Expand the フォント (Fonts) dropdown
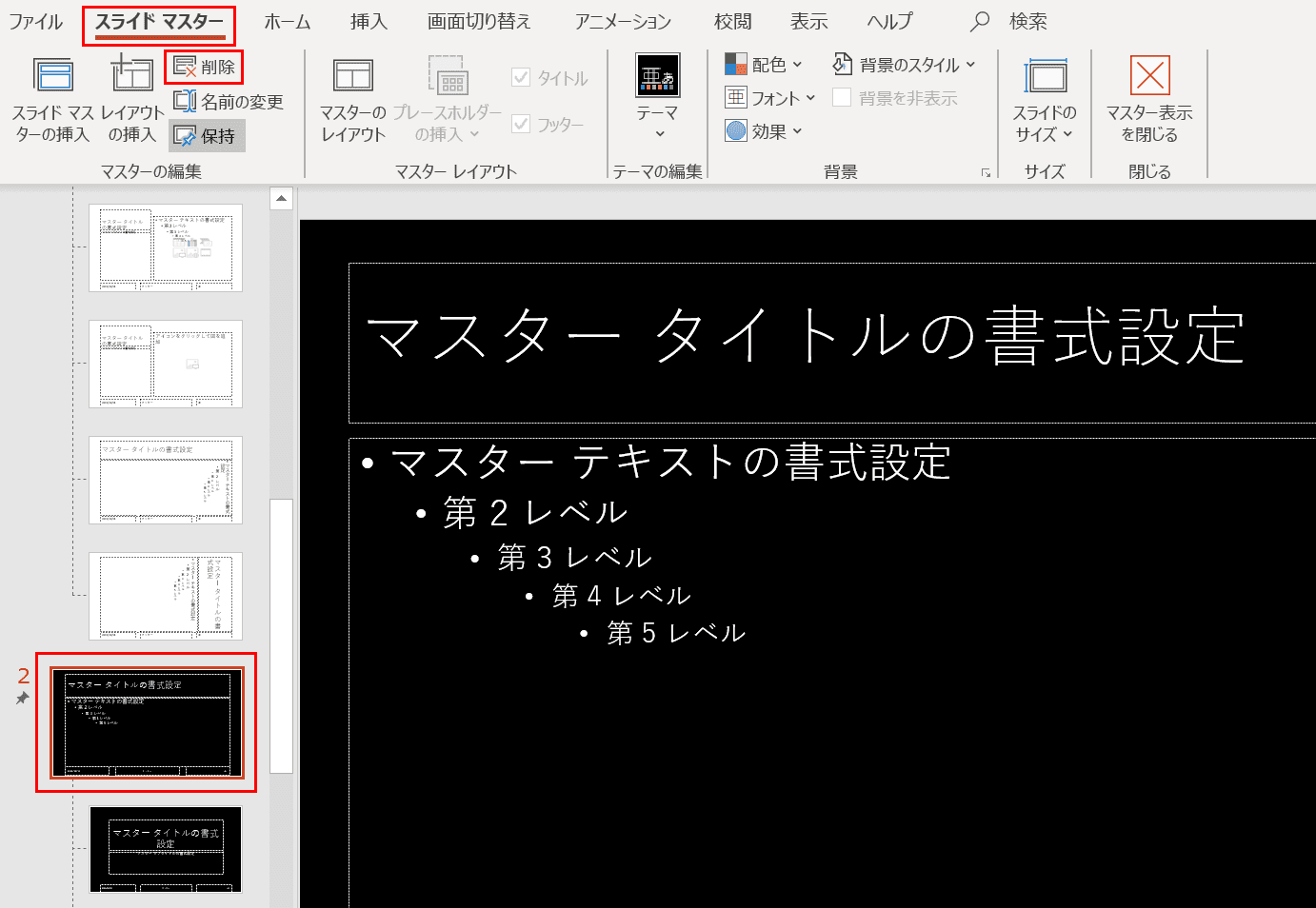Screen dimensions: 1316x908 (x=770, y=98)
